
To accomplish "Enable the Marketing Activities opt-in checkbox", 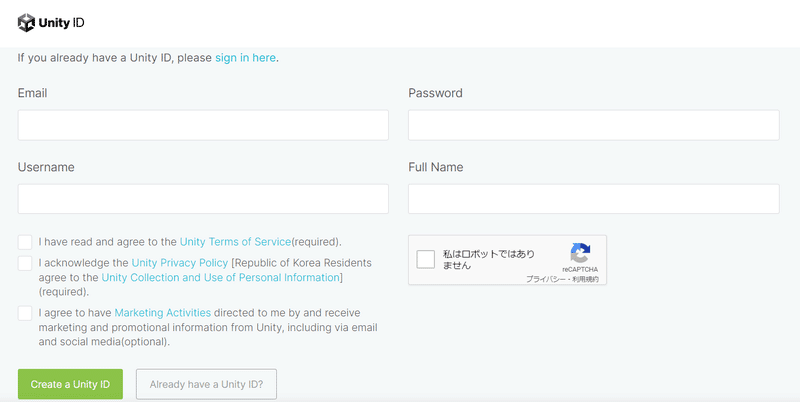I will tap(25, 313).
